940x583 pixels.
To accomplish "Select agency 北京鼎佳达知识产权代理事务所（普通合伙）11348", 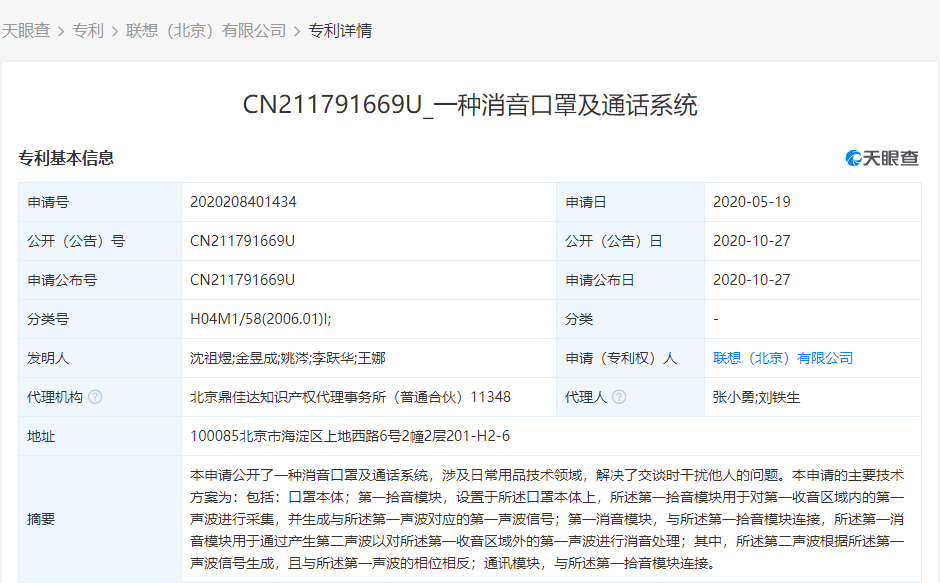I will [350, 397].
